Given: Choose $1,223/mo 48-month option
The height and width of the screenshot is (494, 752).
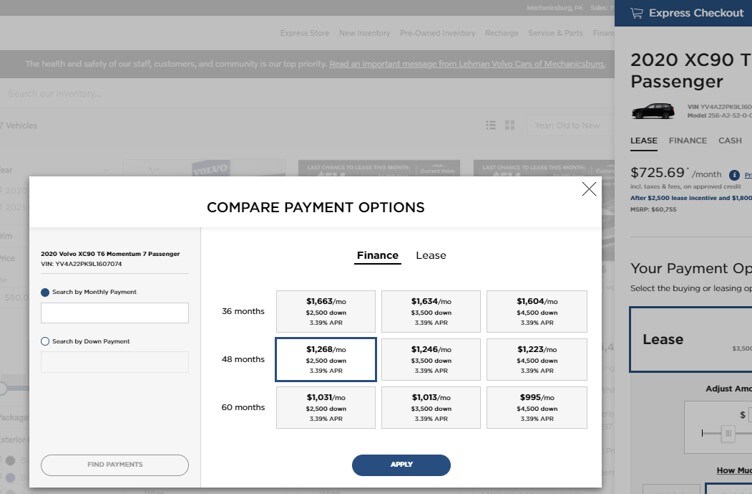Looking at the screenshot, I should pyautogui.click(x=537, y=359).
